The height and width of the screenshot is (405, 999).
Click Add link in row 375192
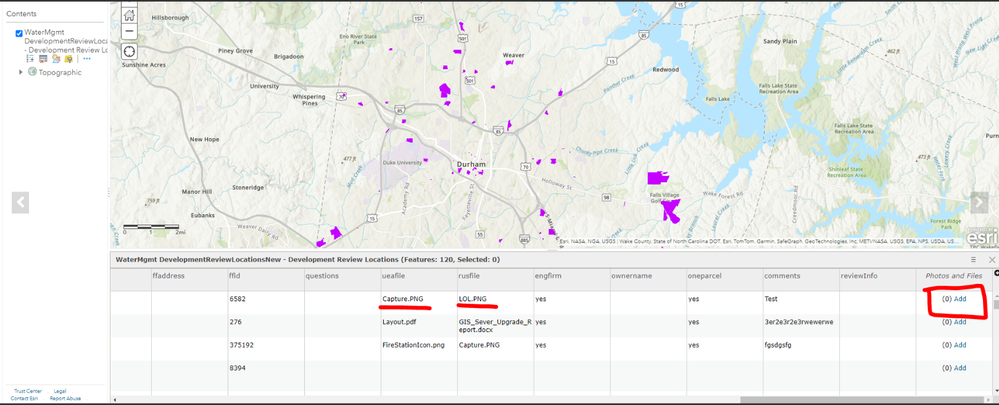(959, 345)
